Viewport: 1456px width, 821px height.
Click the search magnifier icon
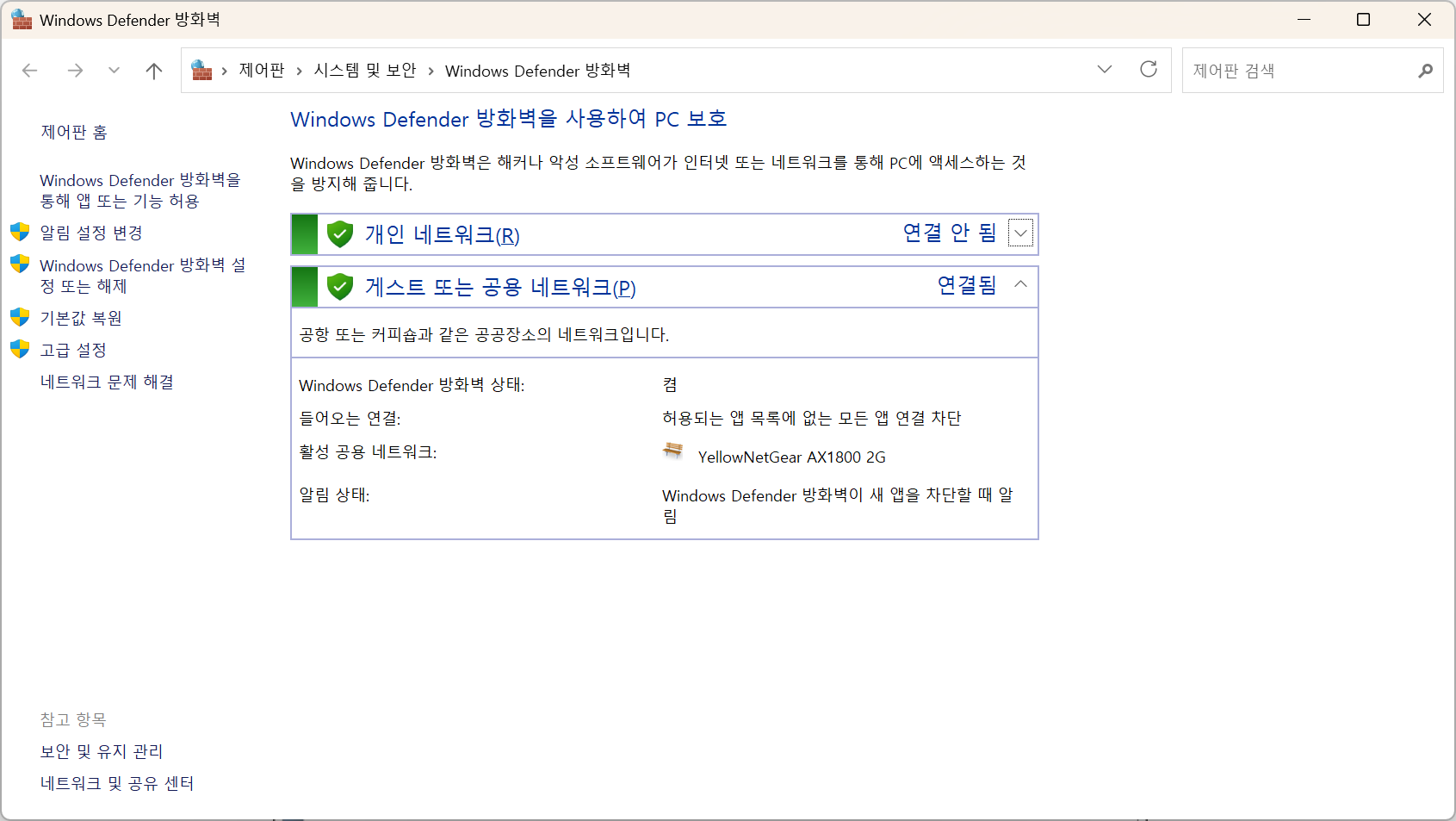(x=1426, y=71)
